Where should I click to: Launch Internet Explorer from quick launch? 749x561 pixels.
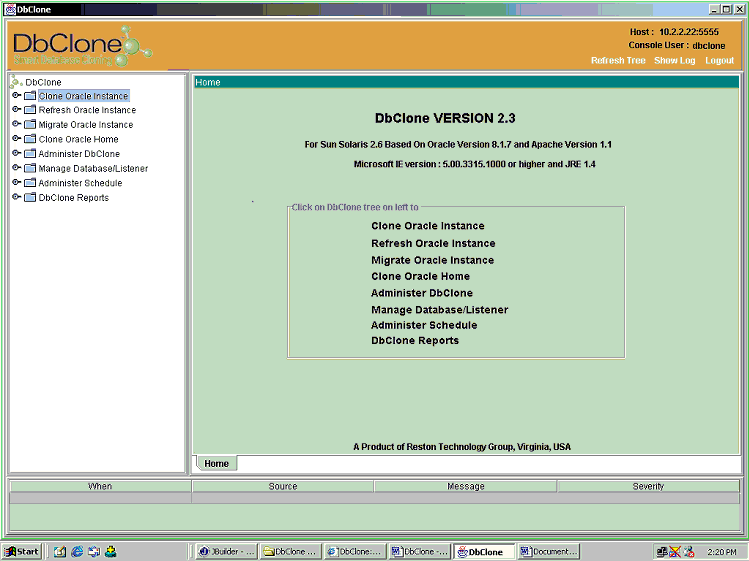(77, 551)
